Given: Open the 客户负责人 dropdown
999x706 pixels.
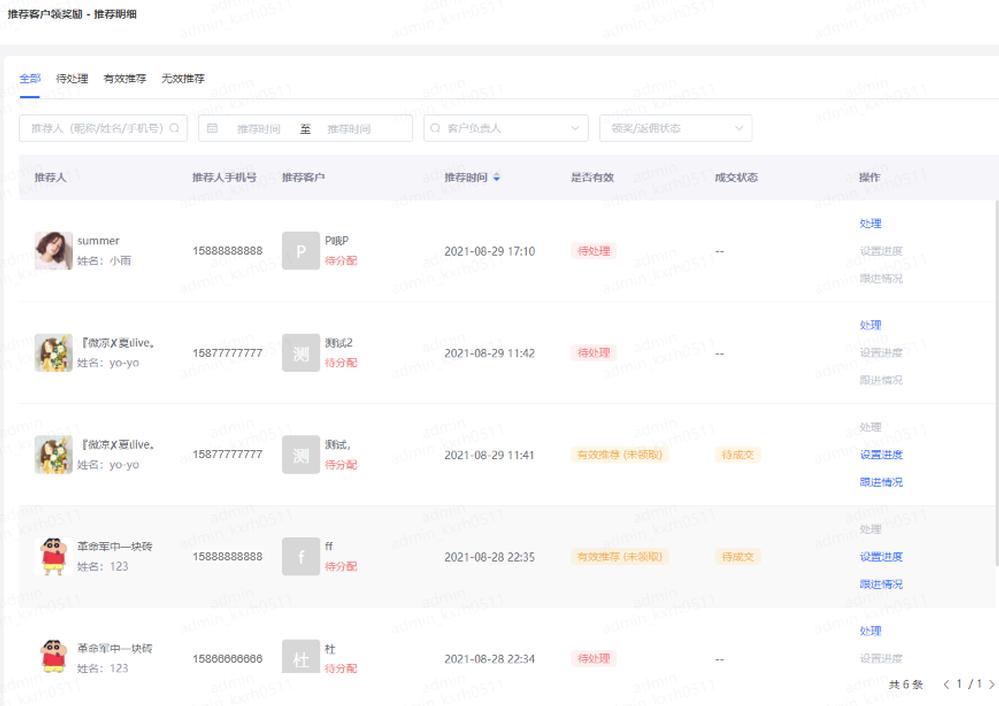Looking at the screenshot, I should point(505,128).
